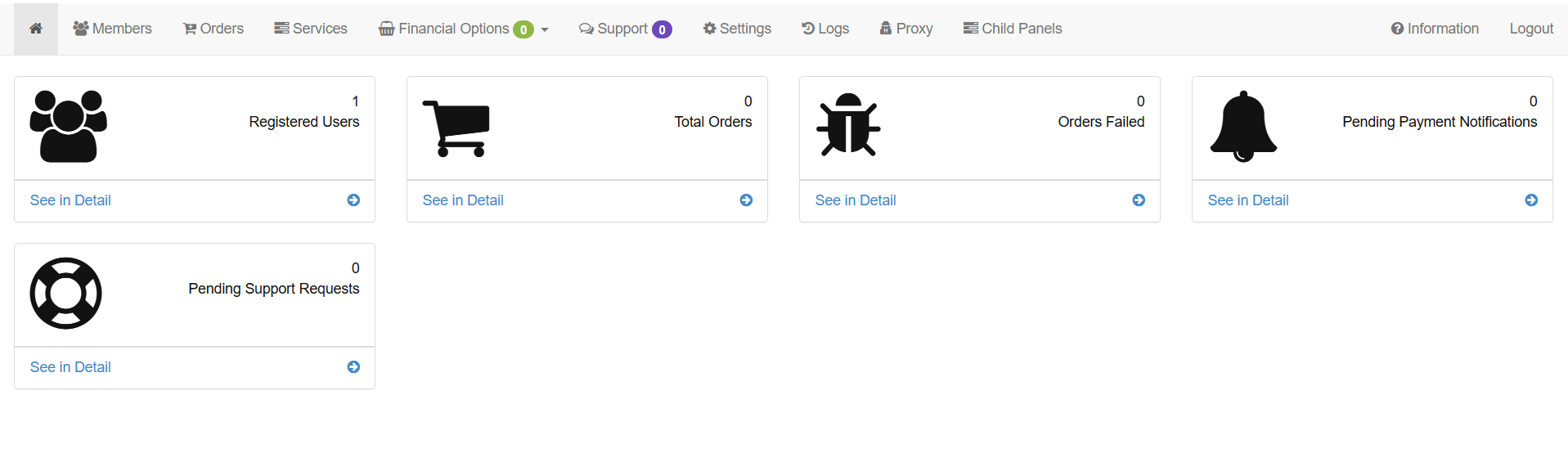The width and height of the screenshot is (1568, 476).
Task: Click arrow icon in Total Orders card
Action: pos(746,200)
